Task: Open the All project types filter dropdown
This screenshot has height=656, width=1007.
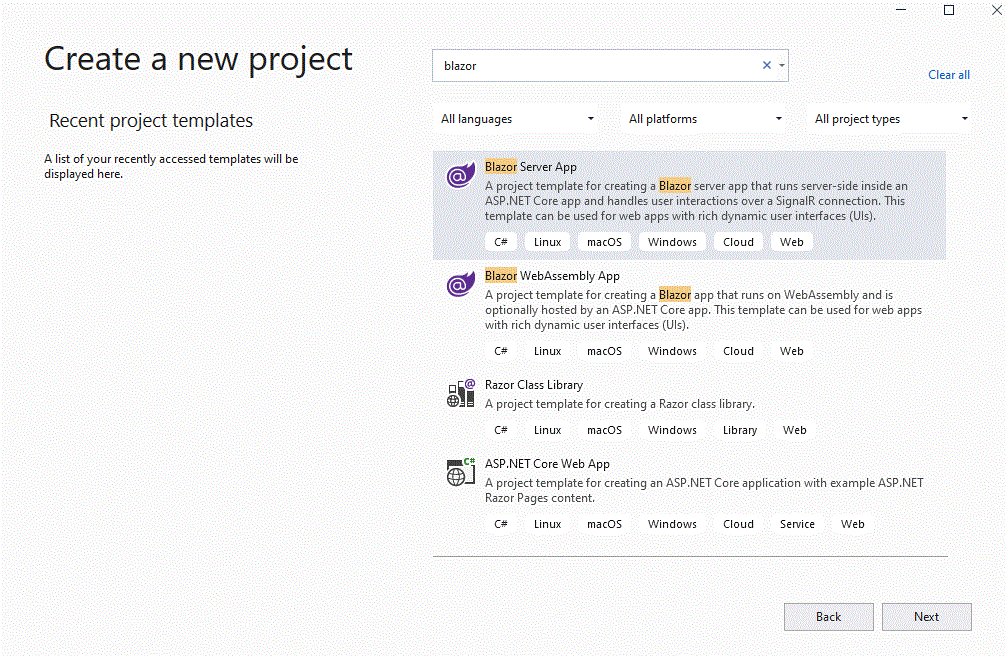Action: (889, 119)
